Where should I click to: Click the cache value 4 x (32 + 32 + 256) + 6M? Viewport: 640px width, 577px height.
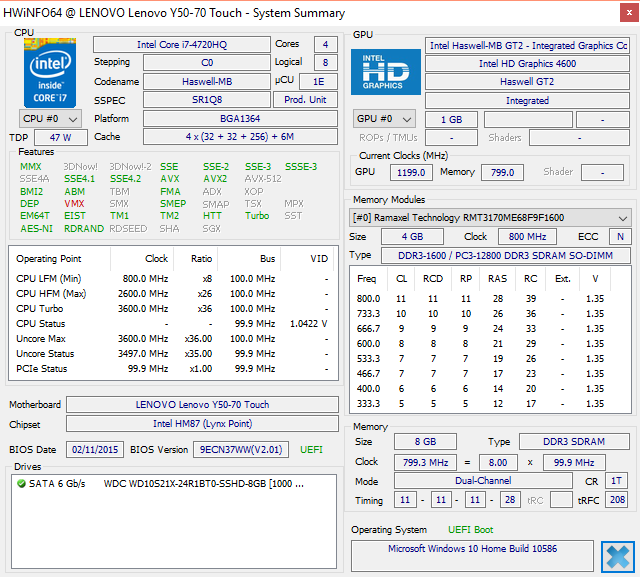tap(240, 137)
